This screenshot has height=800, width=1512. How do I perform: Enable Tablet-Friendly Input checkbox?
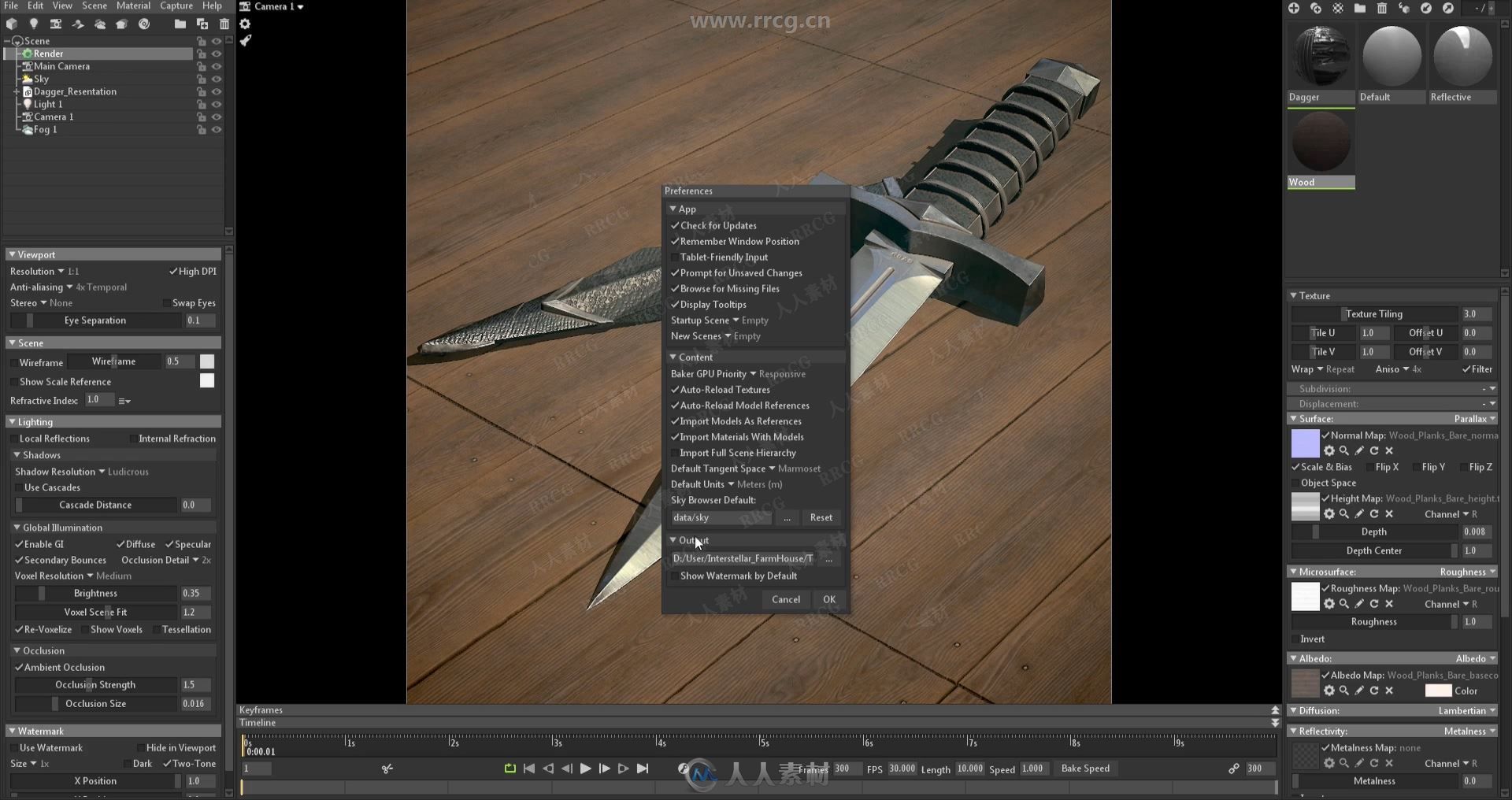pos(675,257)
